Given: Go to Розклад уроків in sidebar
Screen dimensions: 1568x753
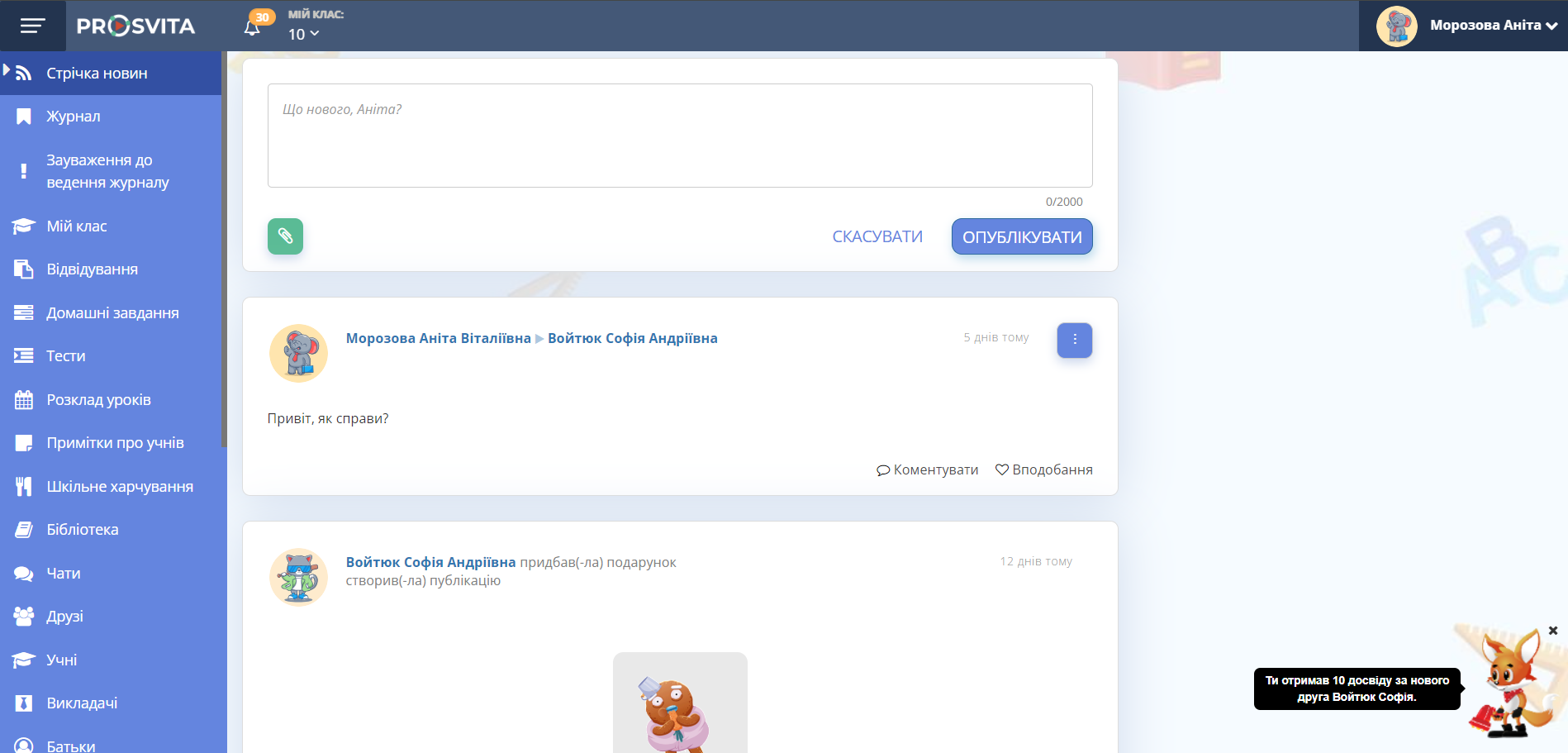Looking at the screenshot, I should (x=98, y=400).
